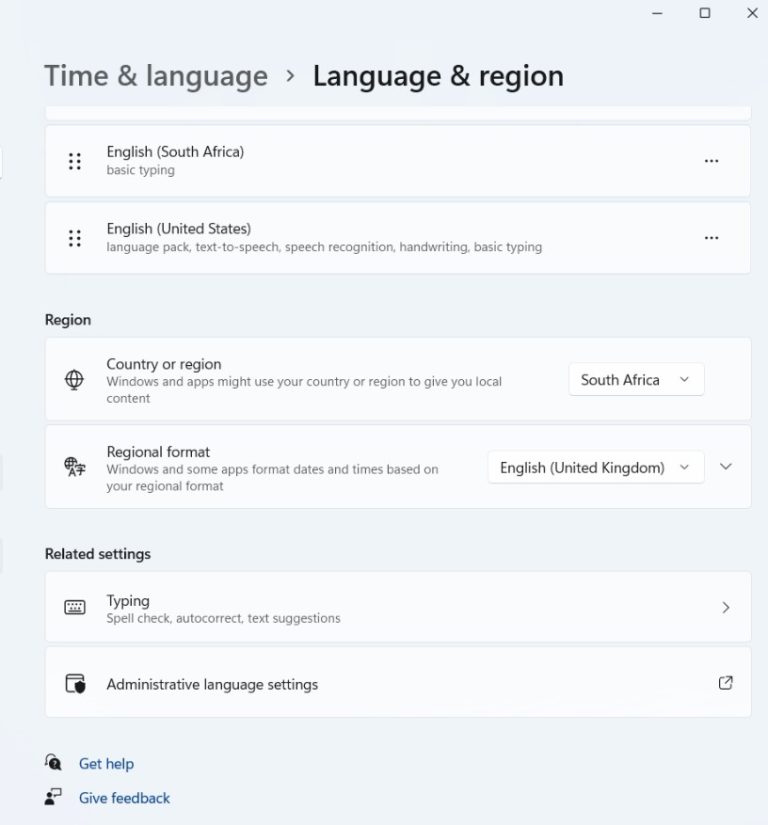
Task: Select the English (United States) language row
Action: point(398,238)
